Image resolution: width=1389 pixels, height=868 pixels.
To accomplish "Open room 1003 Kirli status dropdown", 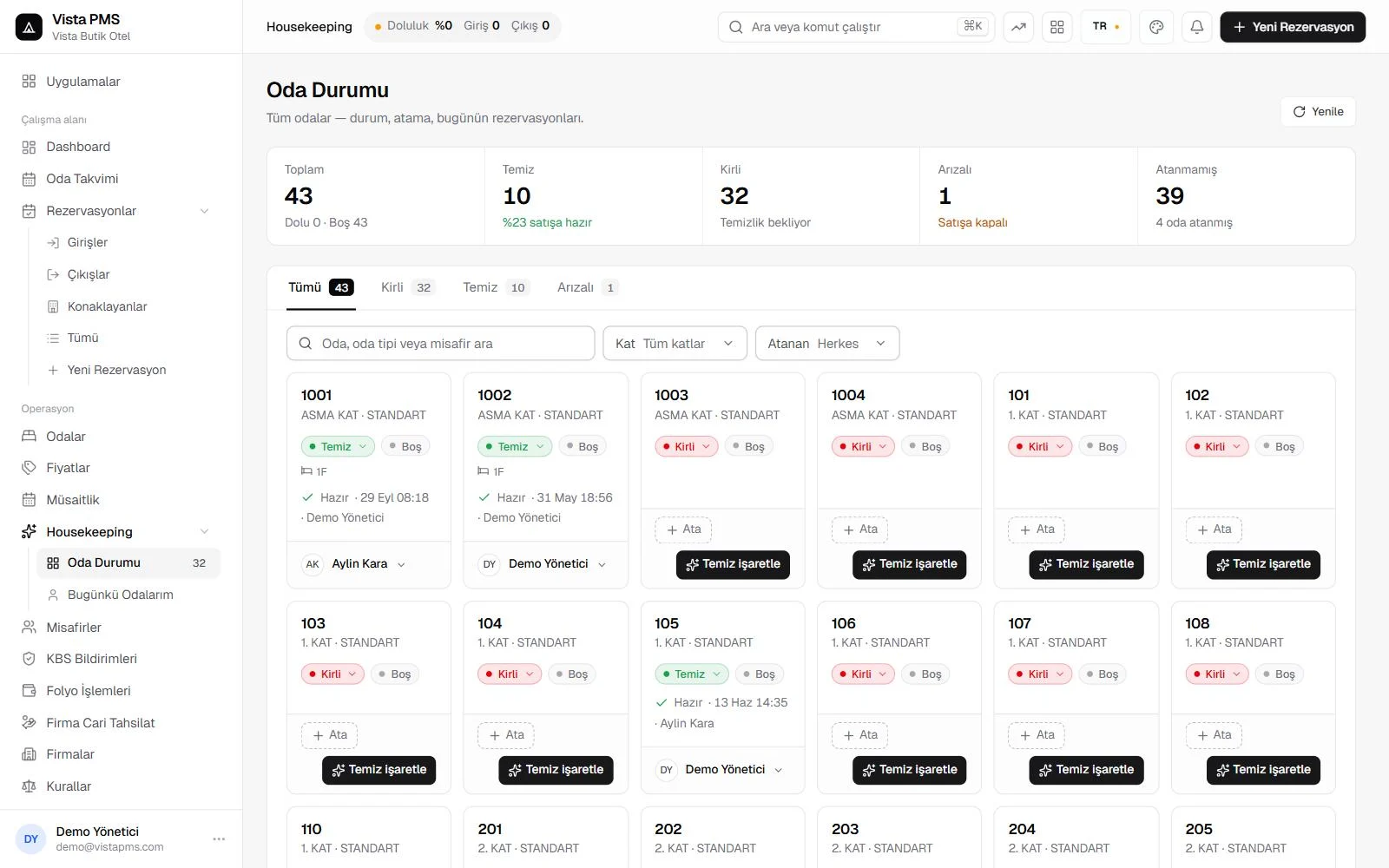I will pos(686,447).
